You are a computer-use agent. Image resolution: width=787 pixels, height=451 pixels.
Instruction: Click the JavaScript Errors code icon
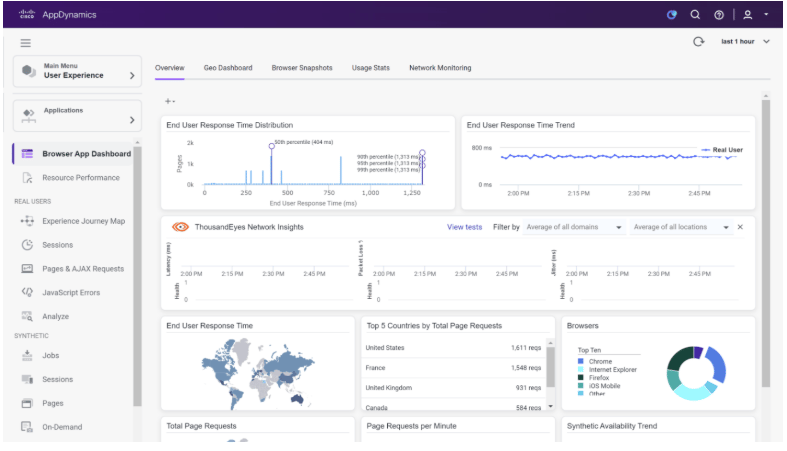[x=27, y=292]
